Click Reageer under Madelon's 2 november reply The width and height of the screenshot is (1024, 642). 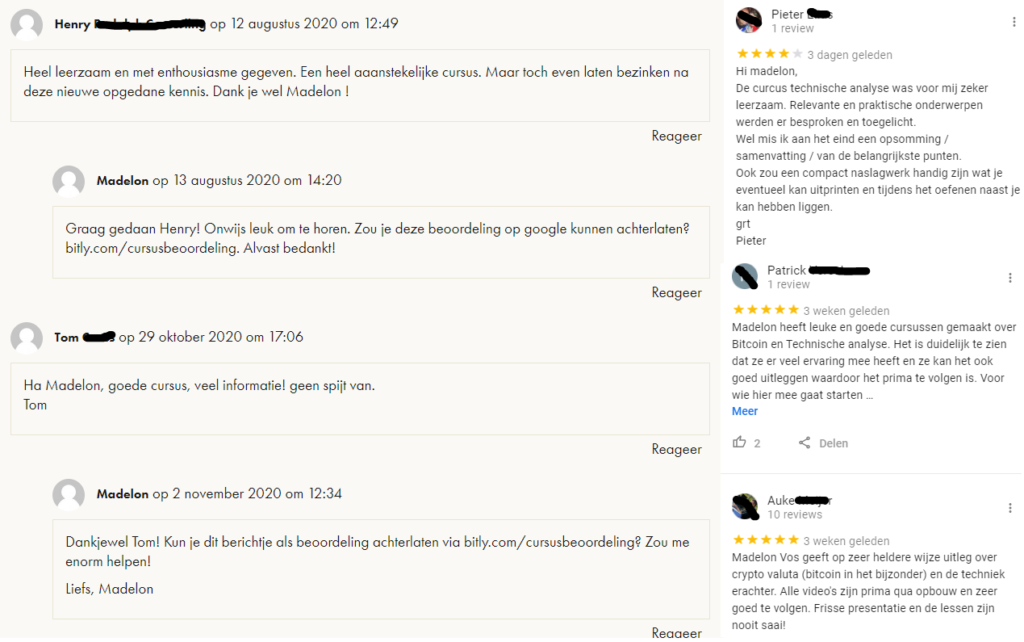click(x=676, y=632)
